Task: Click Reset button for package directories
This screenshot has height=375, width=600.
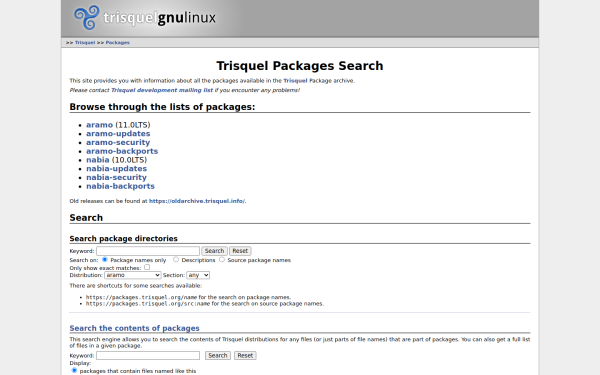Action: (240, 251)
